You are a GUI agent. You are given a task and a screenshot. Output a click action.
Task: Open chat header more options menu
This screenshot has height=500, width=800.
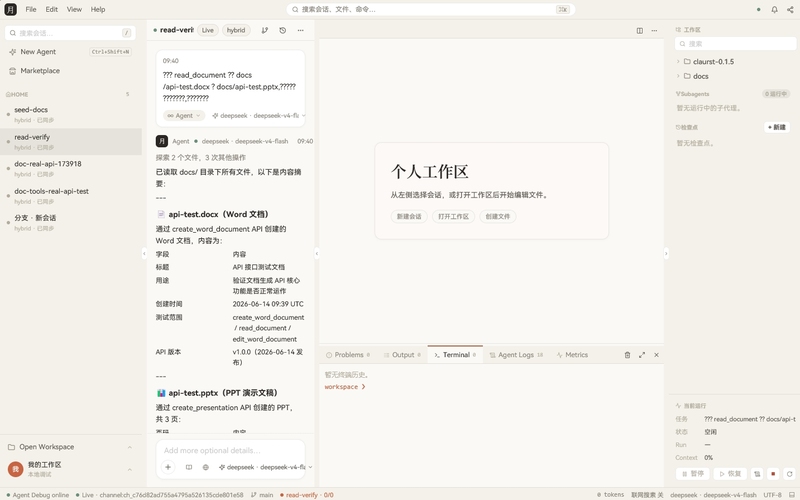301,30
